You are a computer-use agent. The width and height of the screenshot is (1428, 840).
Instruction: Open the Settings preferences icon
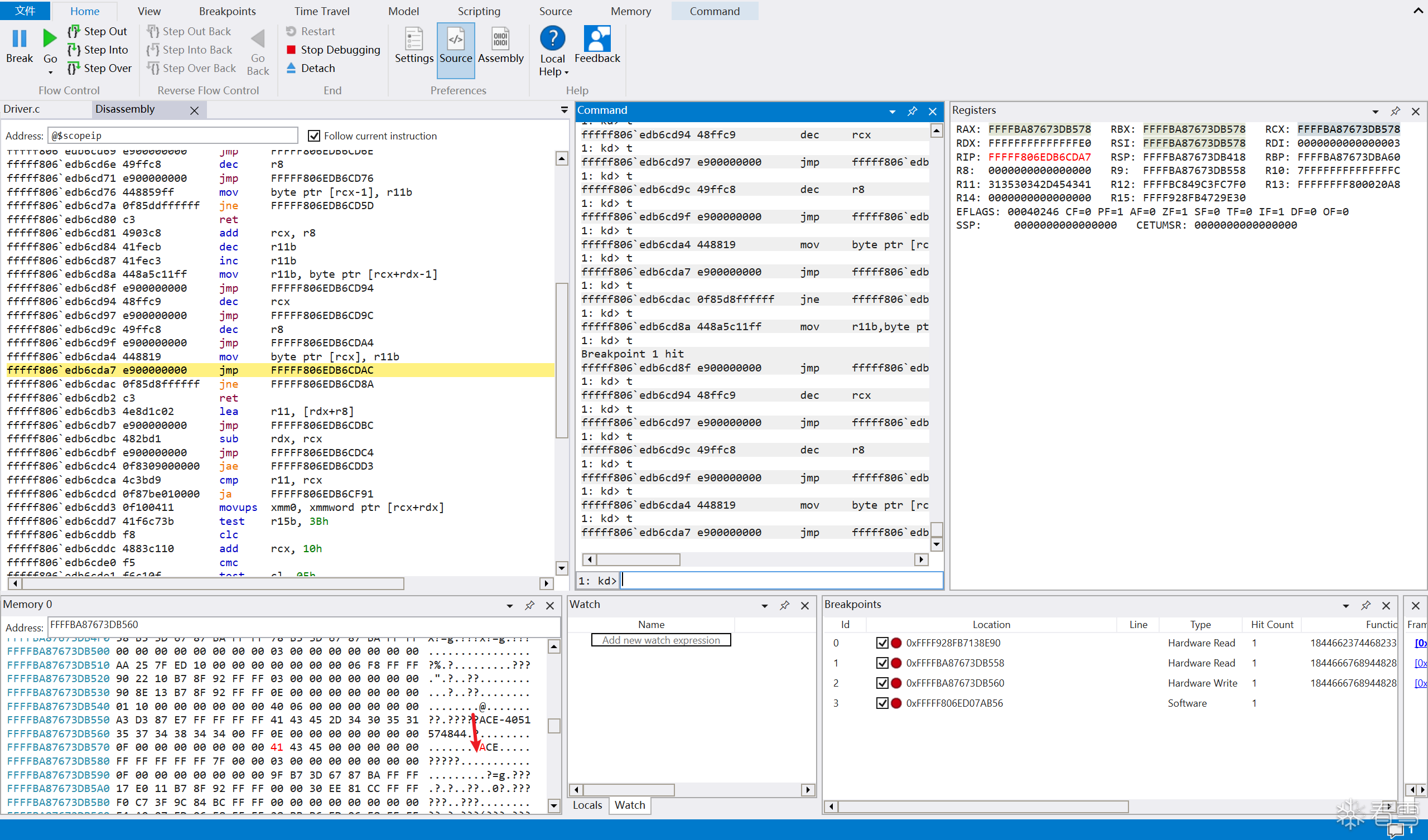(x=414, y=38)
